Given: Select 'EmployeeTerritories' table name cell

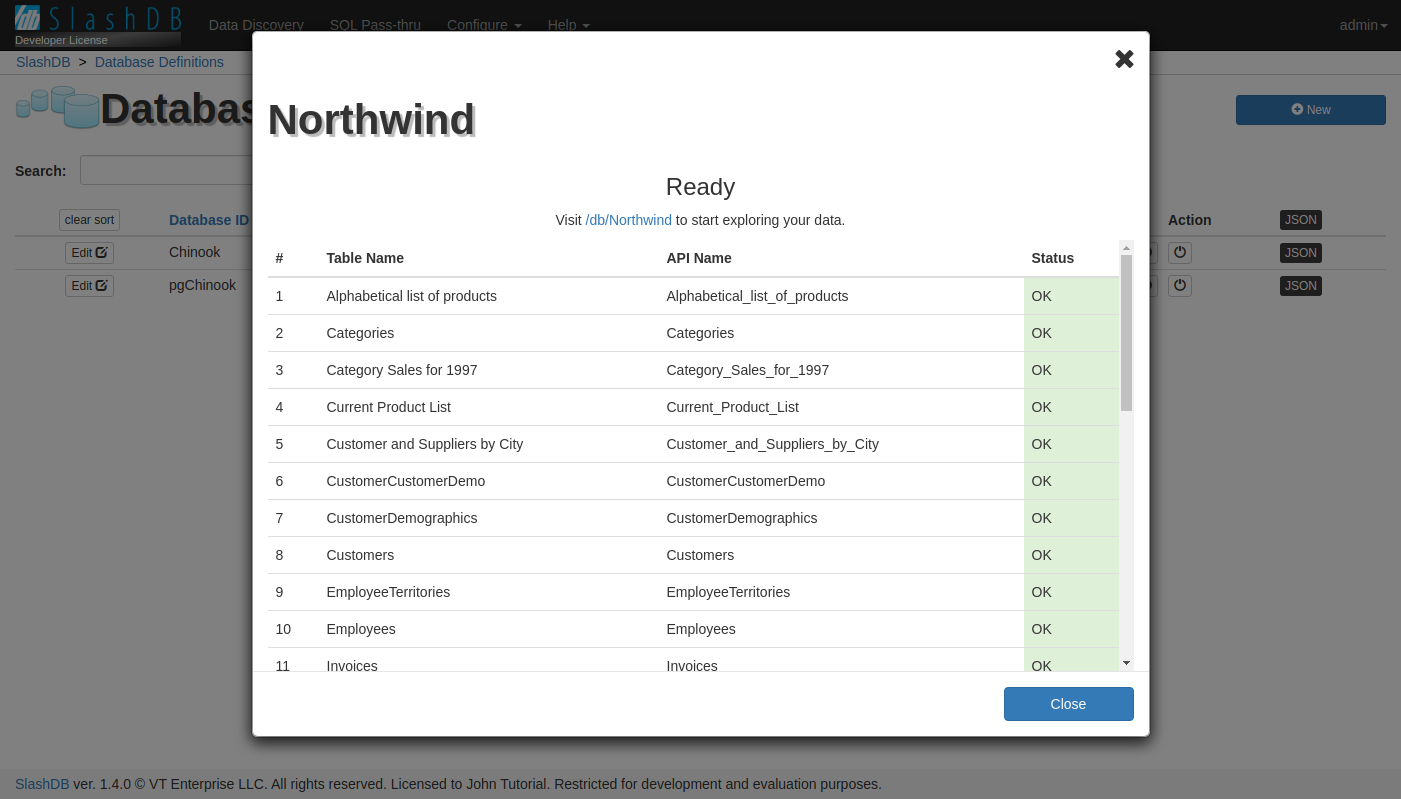Looking at the screenshot, I should 388,592.
